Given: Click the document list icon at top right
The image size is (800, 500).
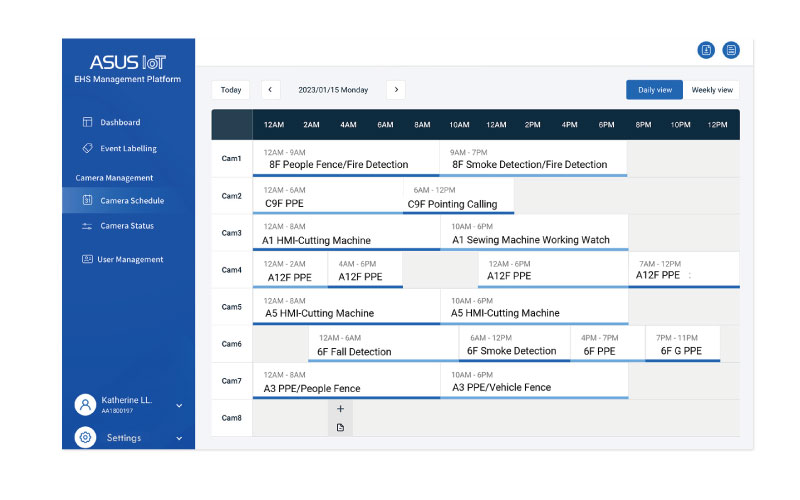Looking at the screenshot, I should pyautogui.click(x=731, y=50).
